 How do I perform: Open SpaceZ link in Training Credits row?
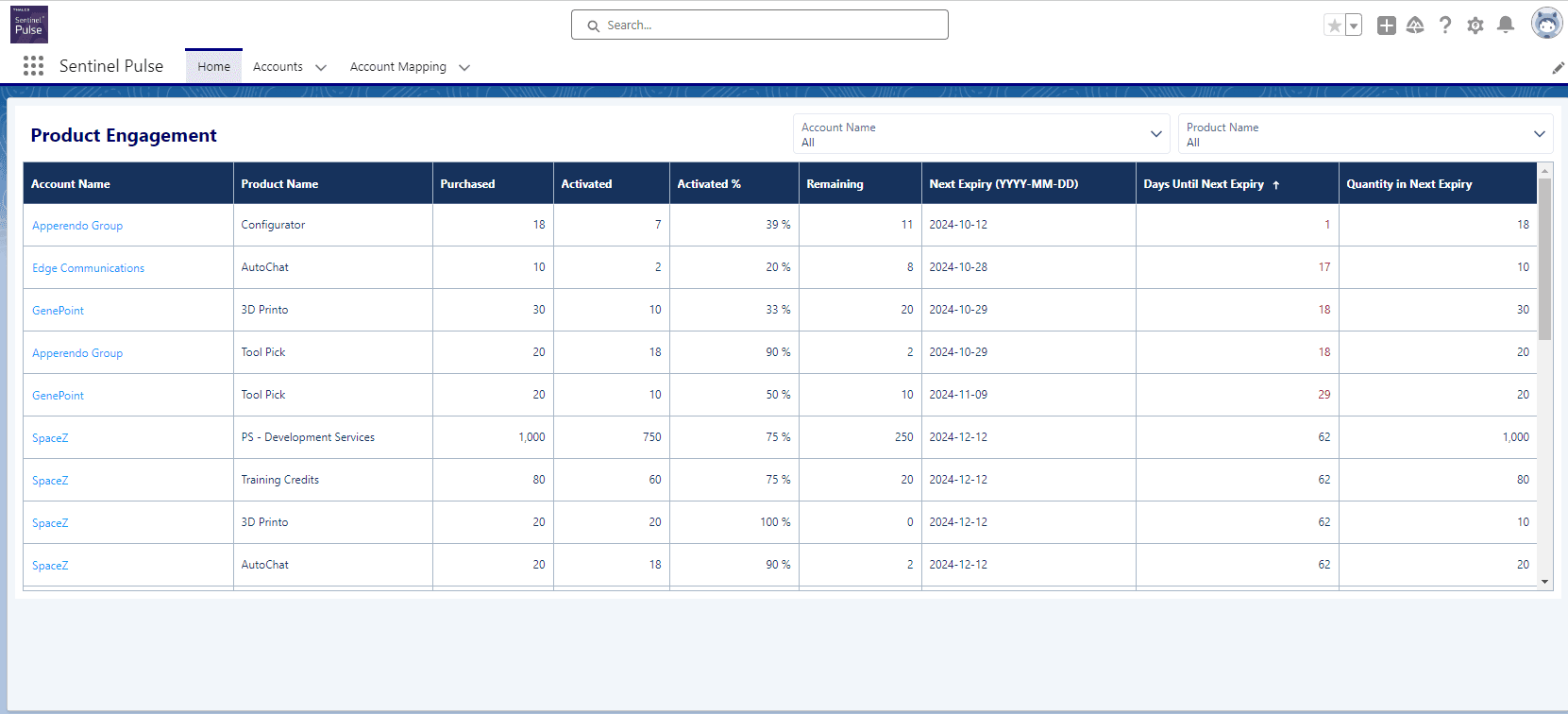point(50,481)
